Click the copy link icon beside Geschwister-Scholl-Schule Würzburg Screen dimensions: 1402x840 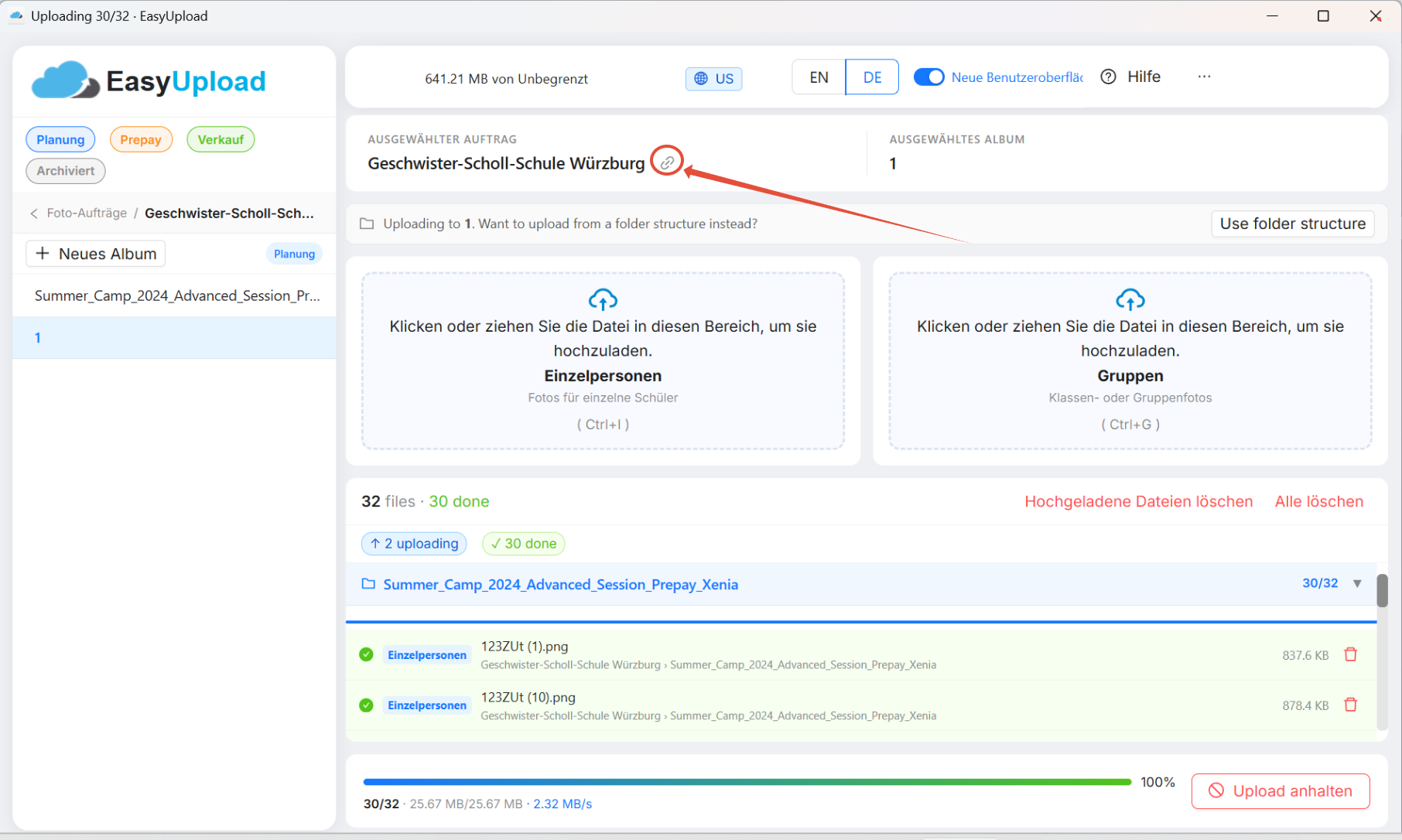point(667,162)
